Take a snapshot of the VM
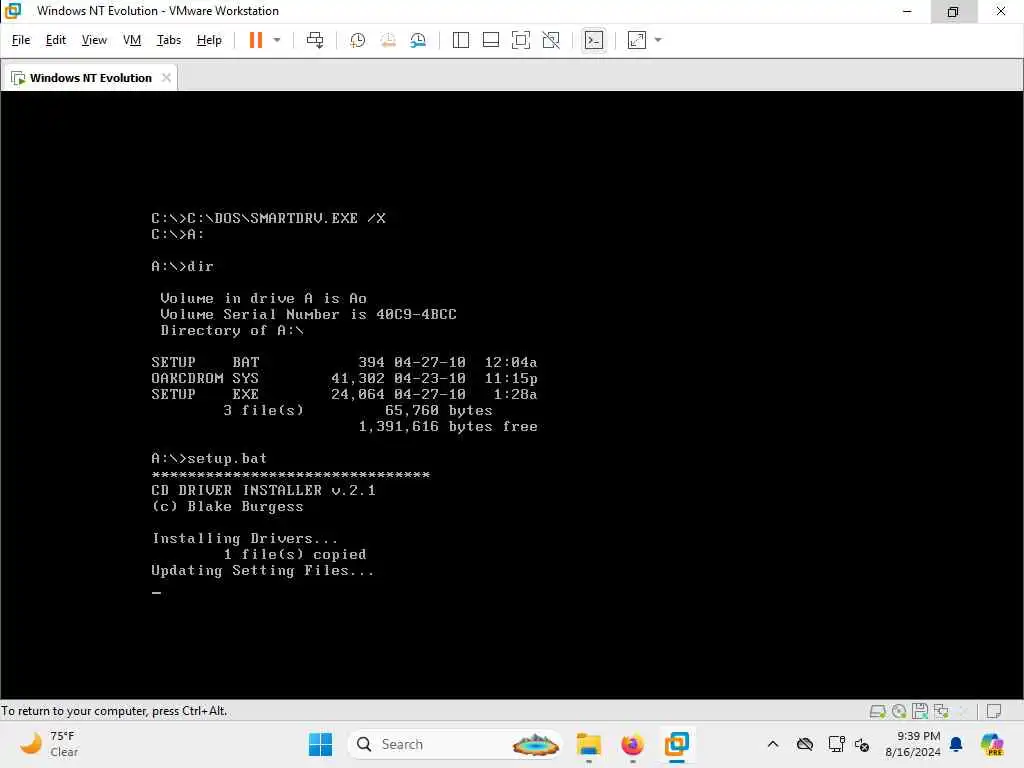This screenshot has height=768, width=1024. pos(357,40)
